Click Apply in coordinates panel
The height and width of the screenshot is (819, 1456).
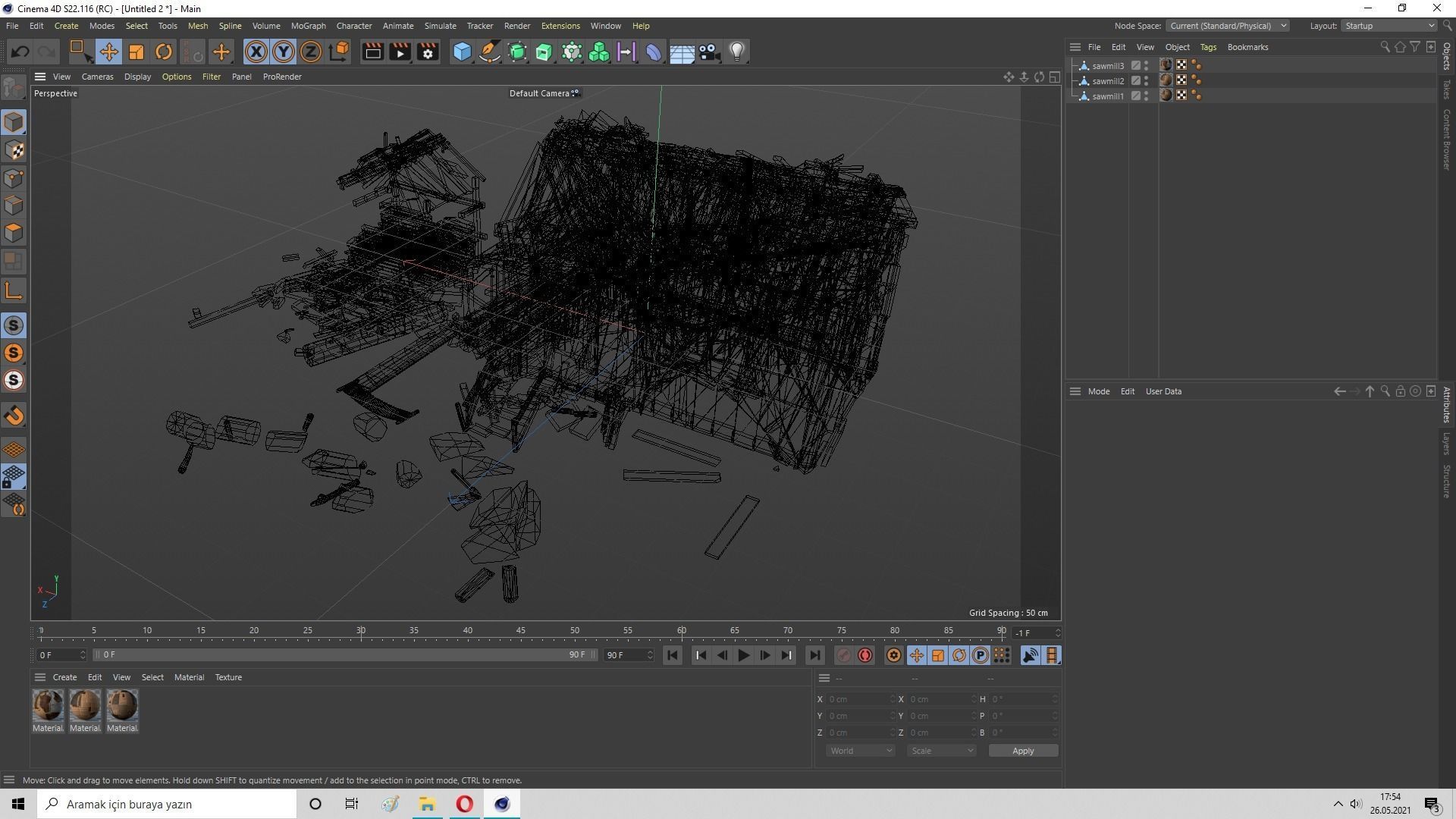pyautogui.click(x=1023, y=751)
